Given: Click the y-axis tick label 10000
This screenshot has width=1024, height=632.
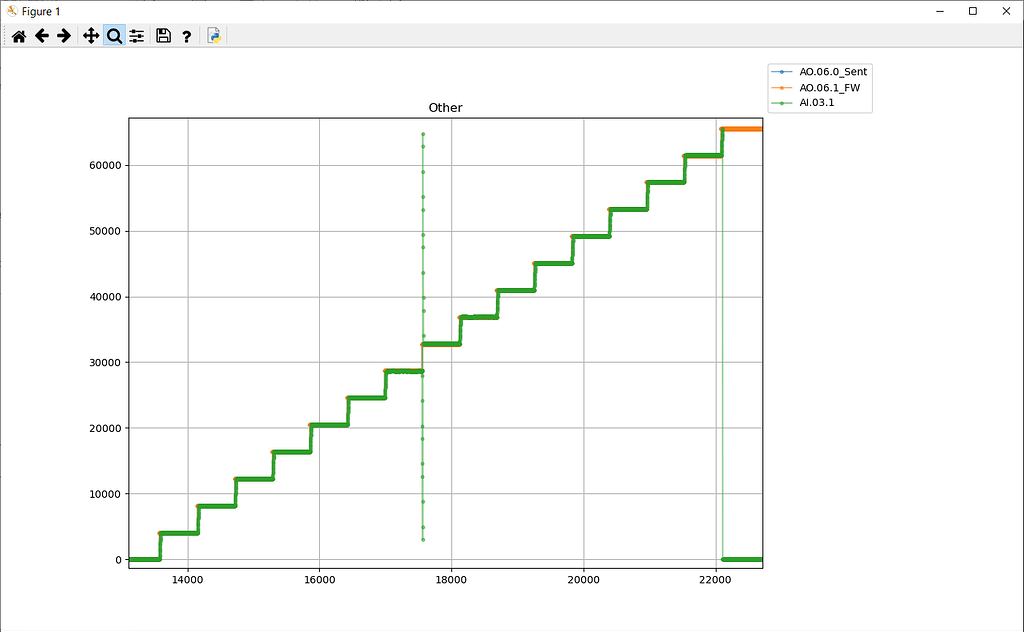Looking at the screenshot, I should tap(105, 494).
